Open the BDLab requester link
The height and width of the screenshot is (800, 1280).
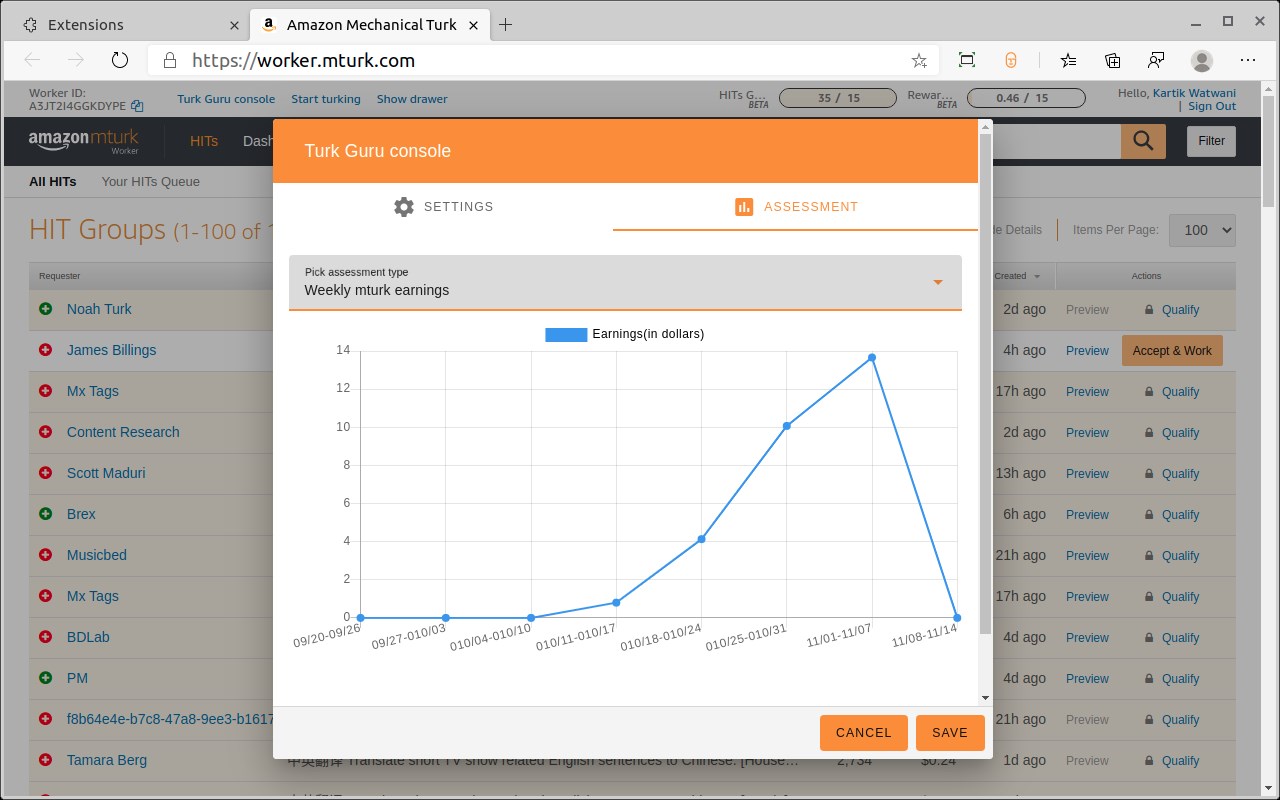[88, 637]
